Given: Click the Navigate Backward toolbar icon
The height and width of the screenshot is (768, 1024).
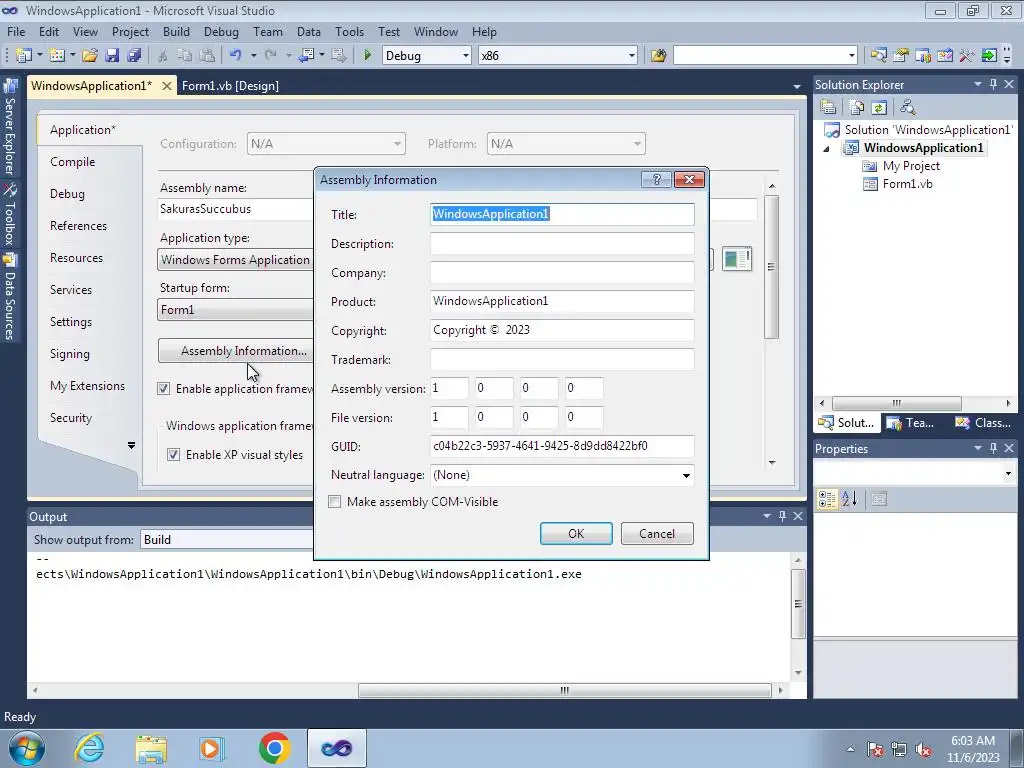Looking at the screenshot, I should (306, 56).
